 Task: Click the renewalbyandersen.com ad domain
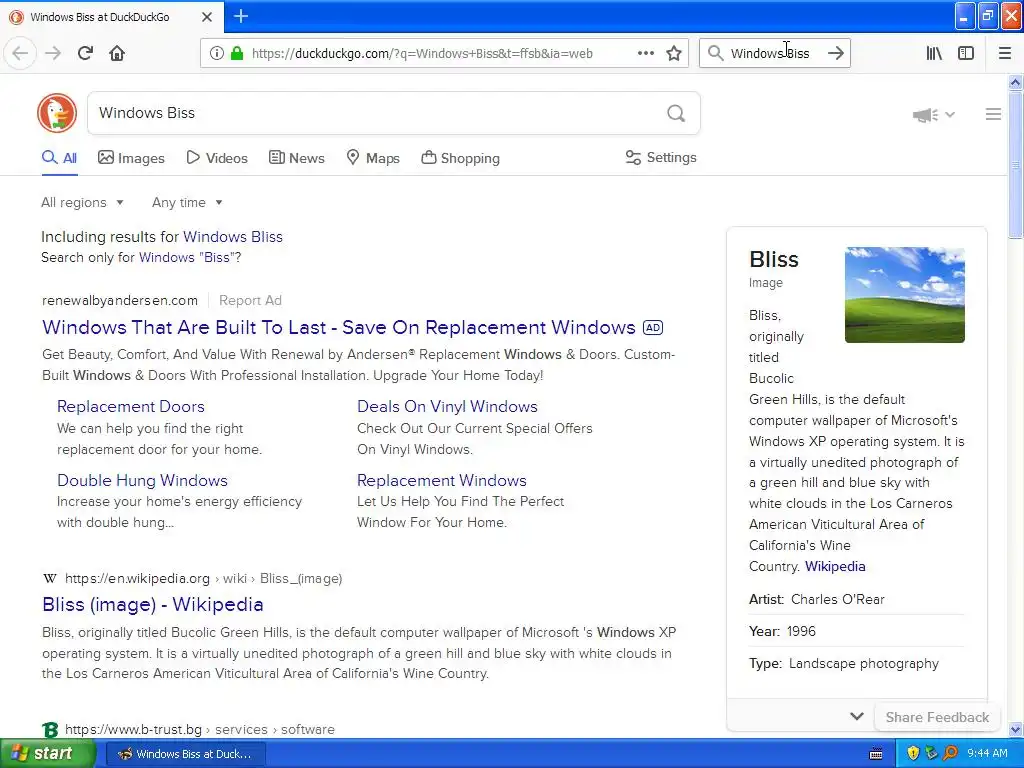click(120, 300)
